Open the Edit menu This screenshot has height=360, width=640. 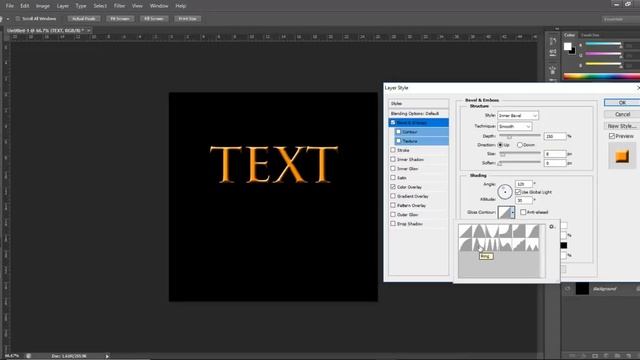pyautogui.click(x=24, y=6)
